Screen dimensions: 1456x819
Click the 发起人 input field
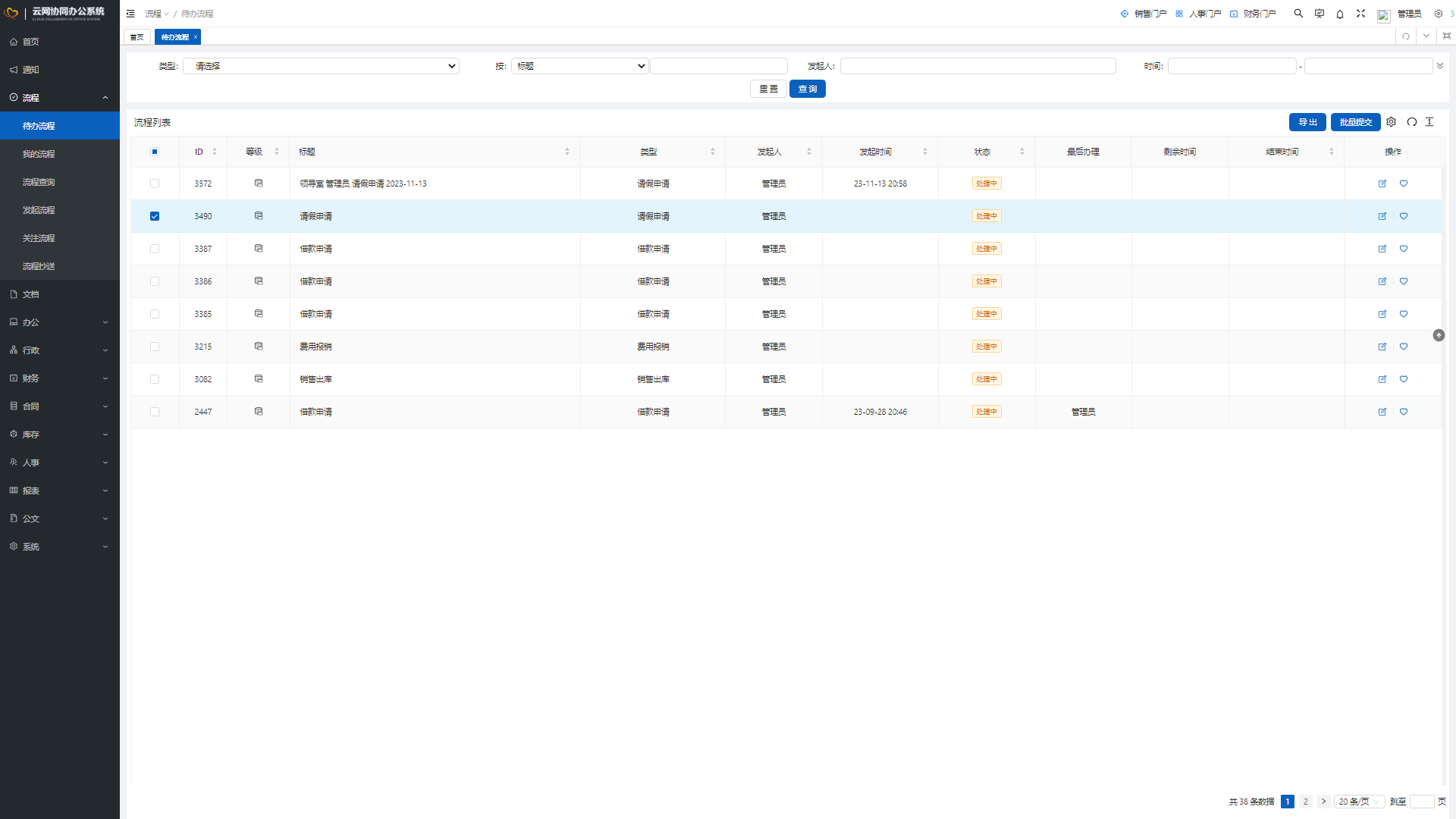point(978,66)
